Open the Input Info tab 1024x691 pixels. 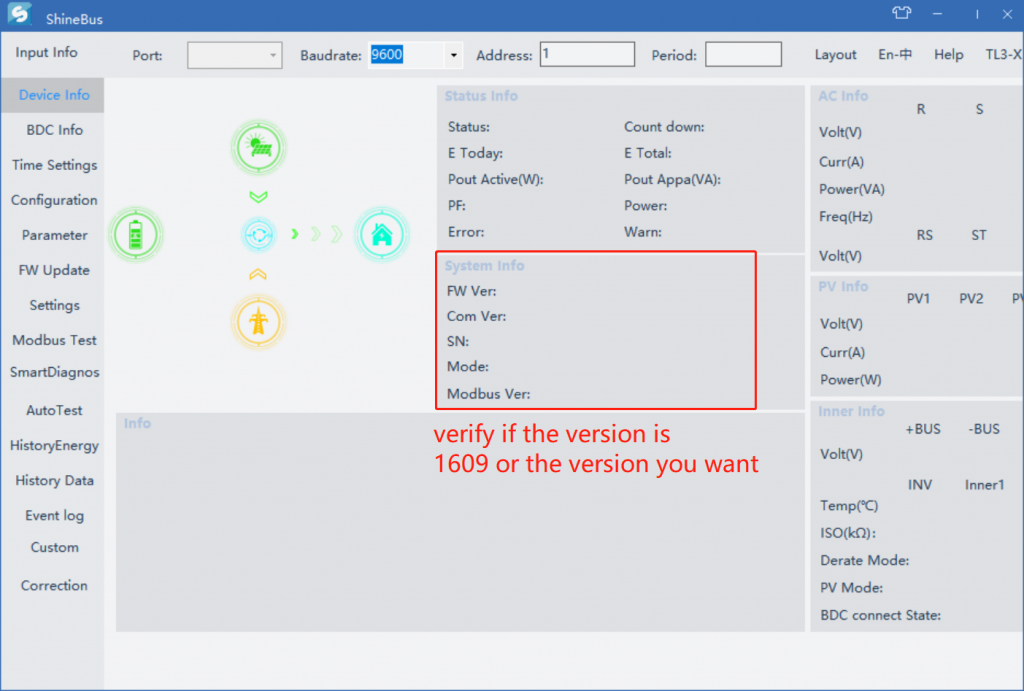46,52
